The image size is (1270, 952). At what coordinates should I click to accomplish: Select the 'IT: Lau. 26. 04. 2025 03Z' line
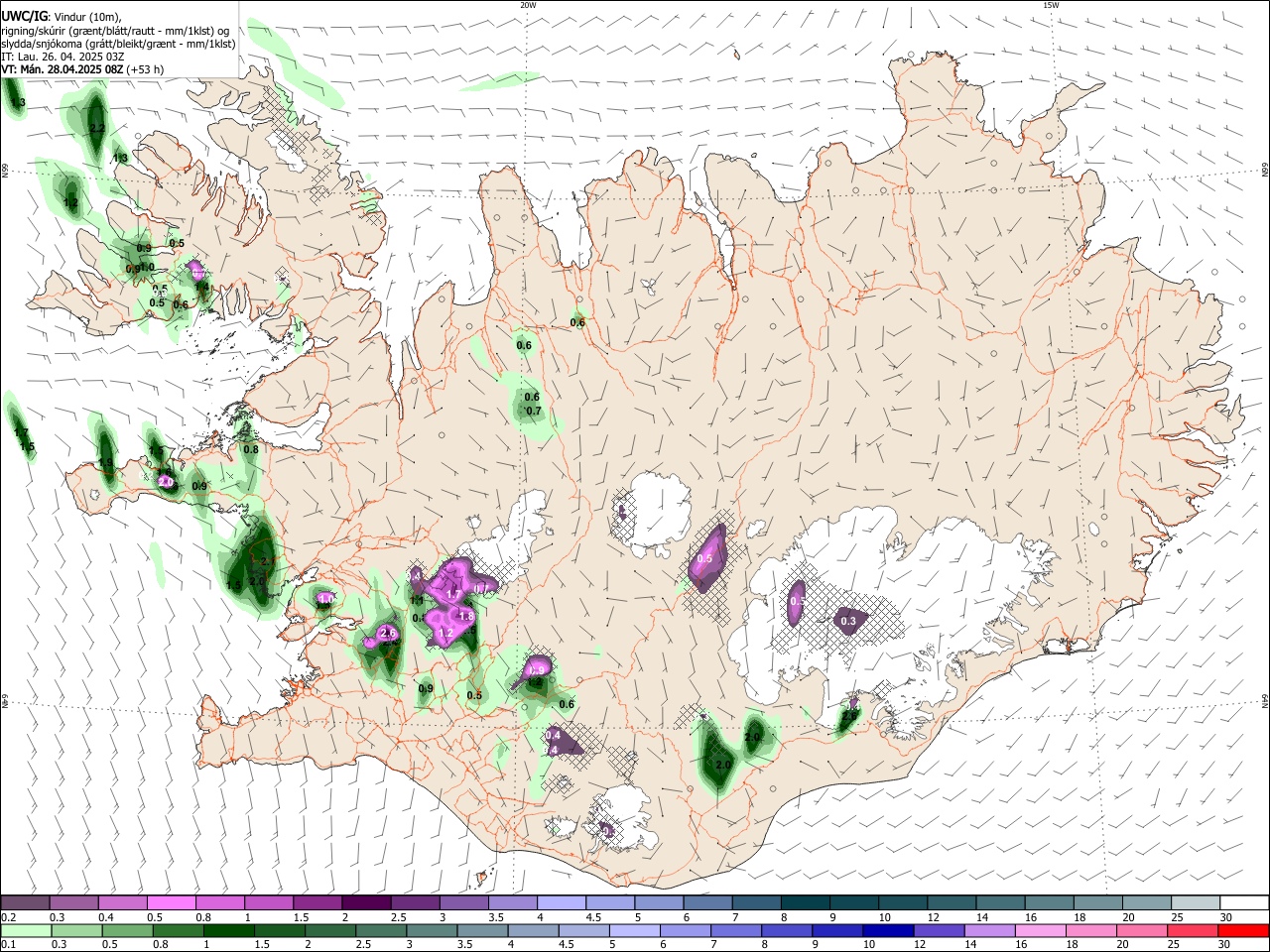click(63, 57)
